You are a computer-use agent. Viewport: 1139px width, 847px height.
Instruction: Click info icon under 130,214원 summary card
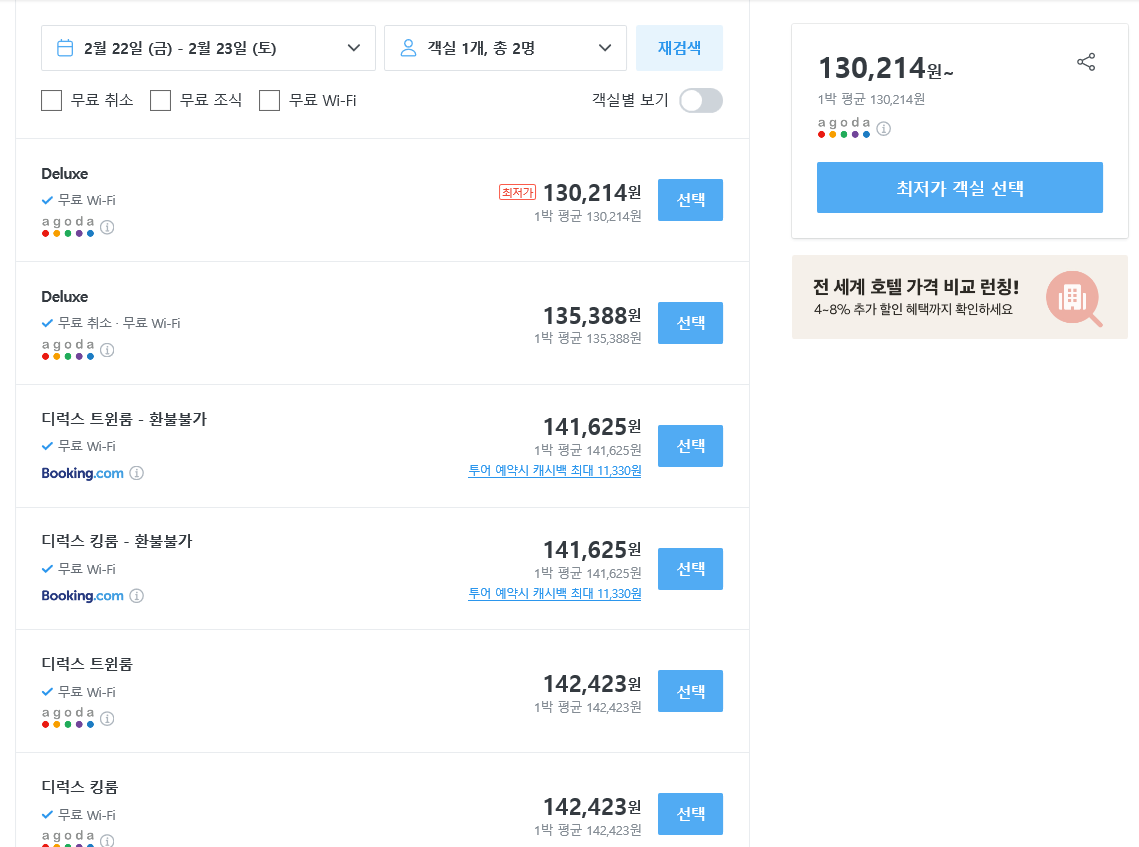884,129
